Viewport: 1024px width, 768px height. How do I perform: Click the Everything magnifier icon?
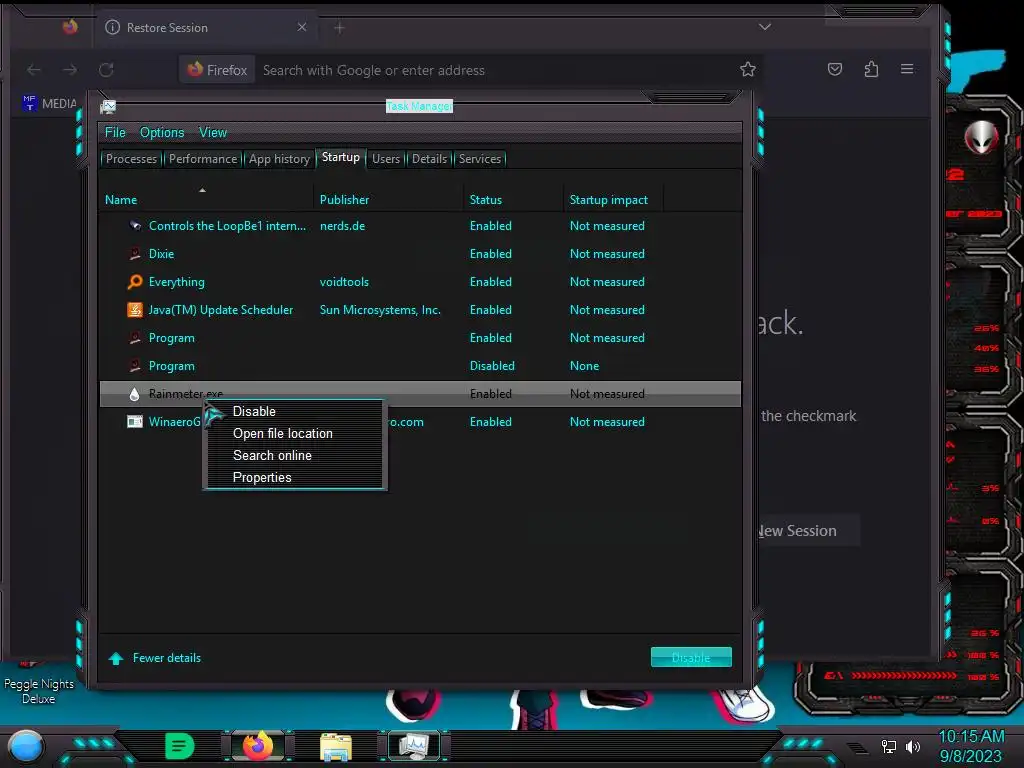point(135,282)
